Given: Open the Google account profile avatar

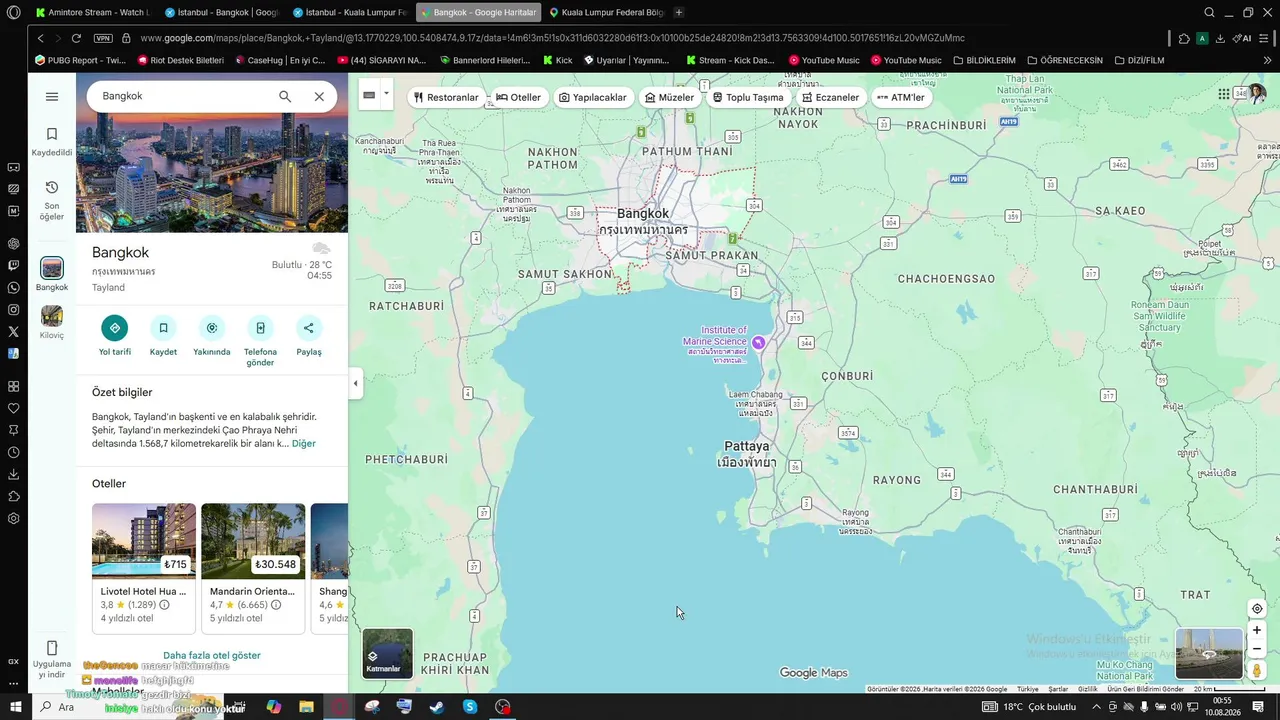Looking at the screenshot, I should click(1256, 94).
